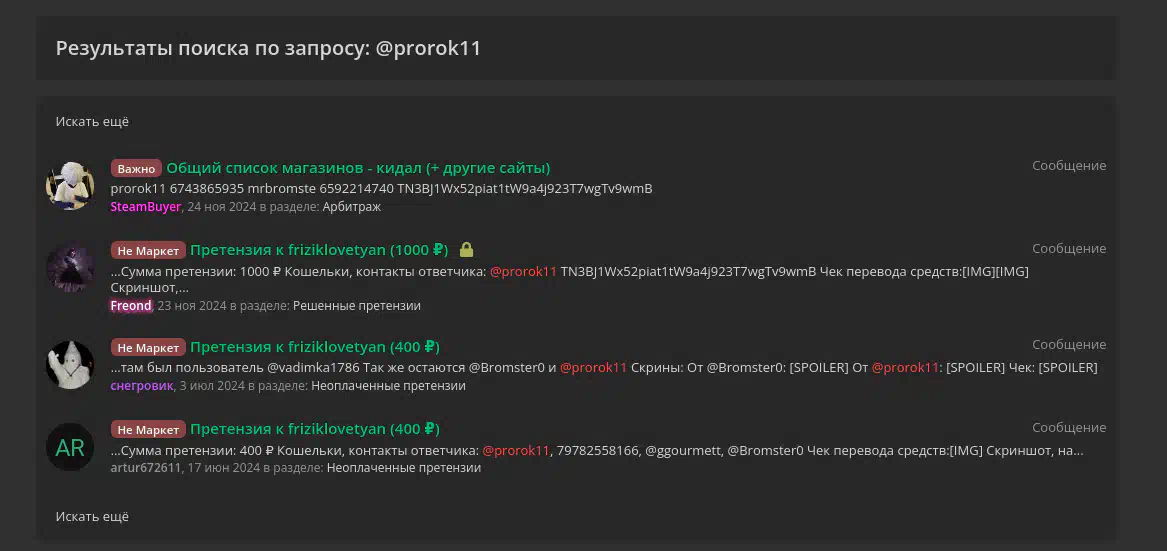Image resolution: width=1167 pixels, height=551 pixels.
Task: Open SteamBuyer's user profile link
Action: click(x=146, y=207)
